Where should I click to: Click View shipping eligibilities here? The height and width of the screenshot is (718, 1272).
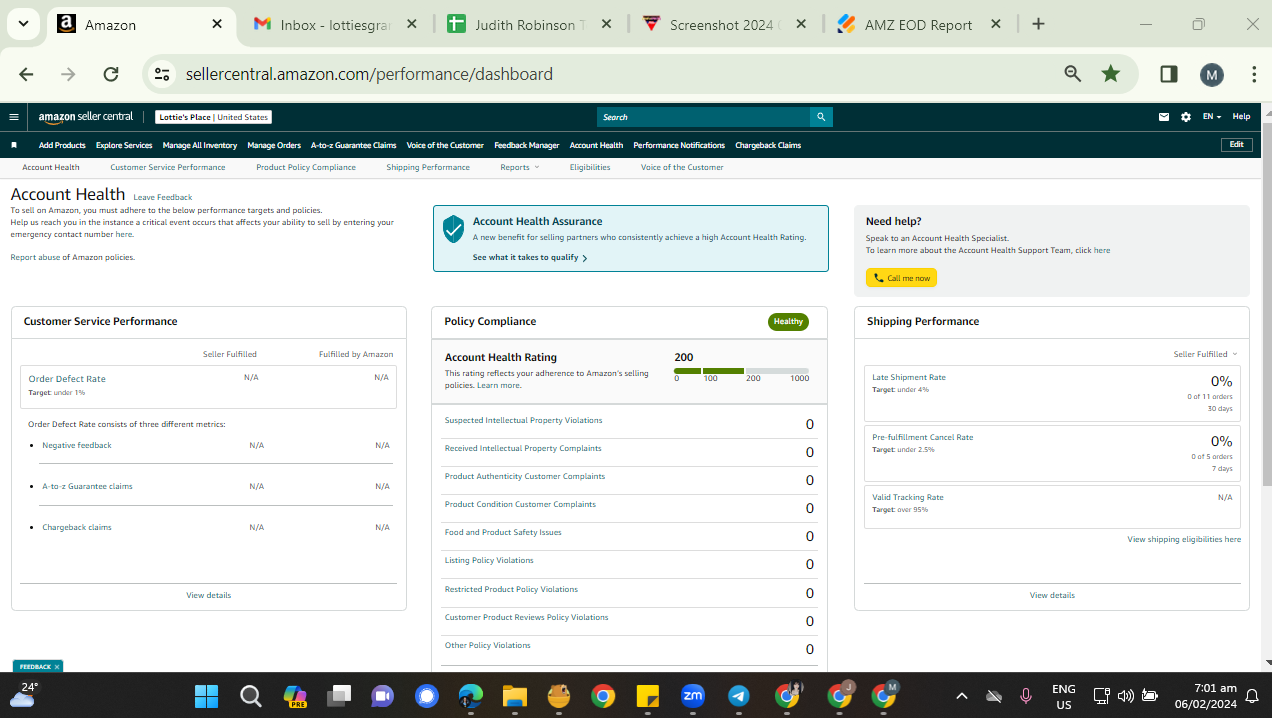tap(1184, 539)
